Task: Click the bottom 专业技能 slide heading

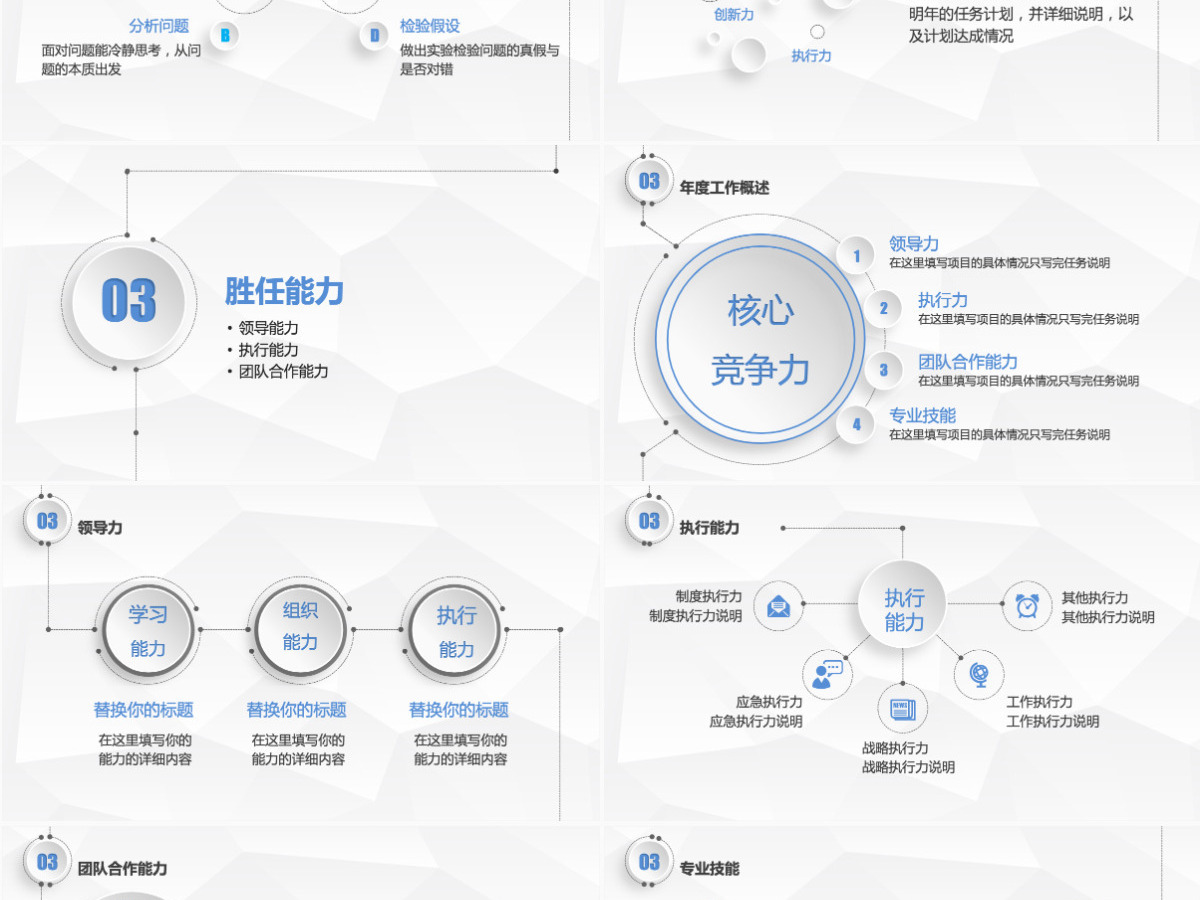Action: click(x=709, y=868)
